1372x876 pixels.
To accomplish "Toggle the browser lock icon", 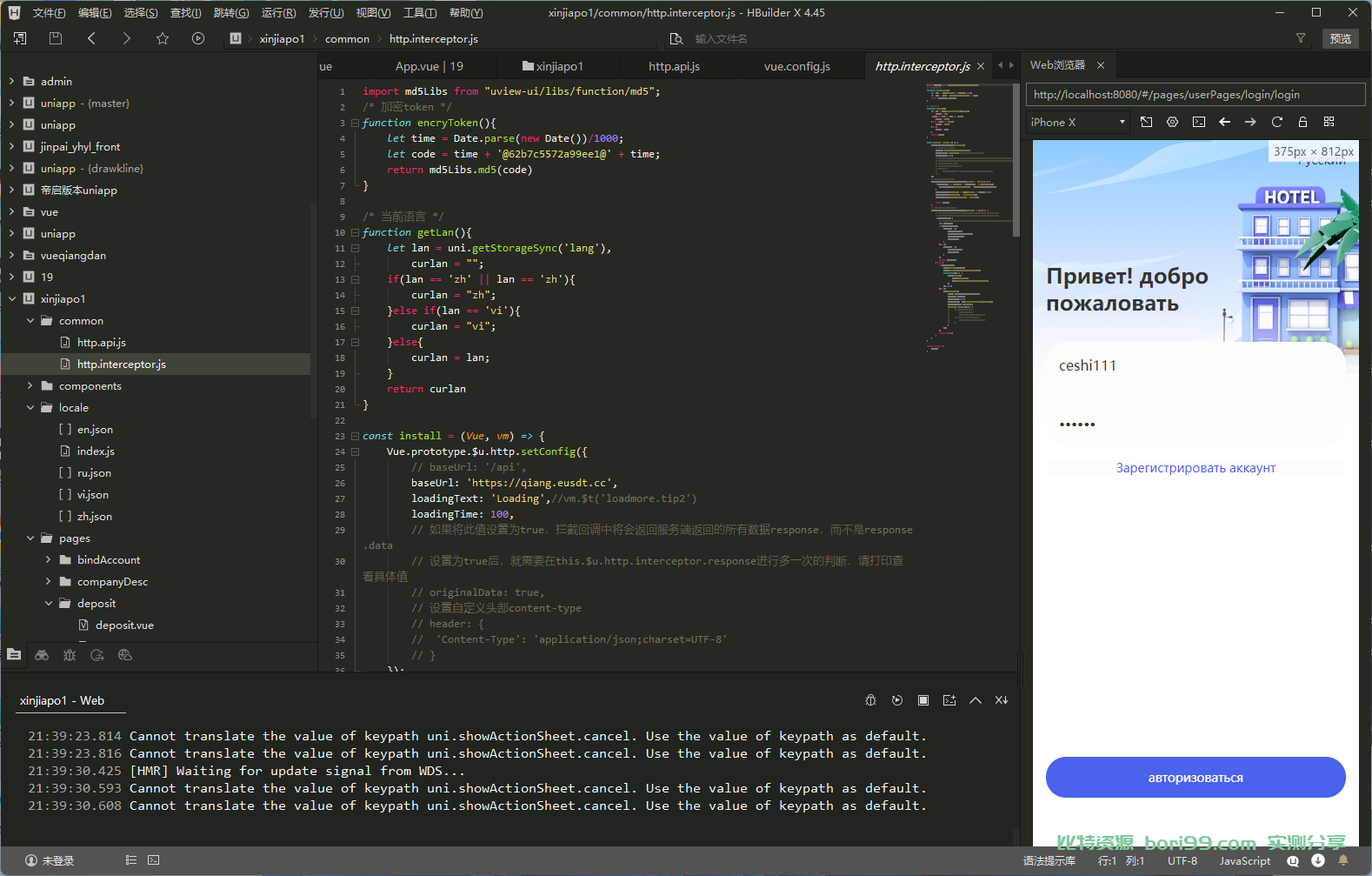I will pos(1302,122).
